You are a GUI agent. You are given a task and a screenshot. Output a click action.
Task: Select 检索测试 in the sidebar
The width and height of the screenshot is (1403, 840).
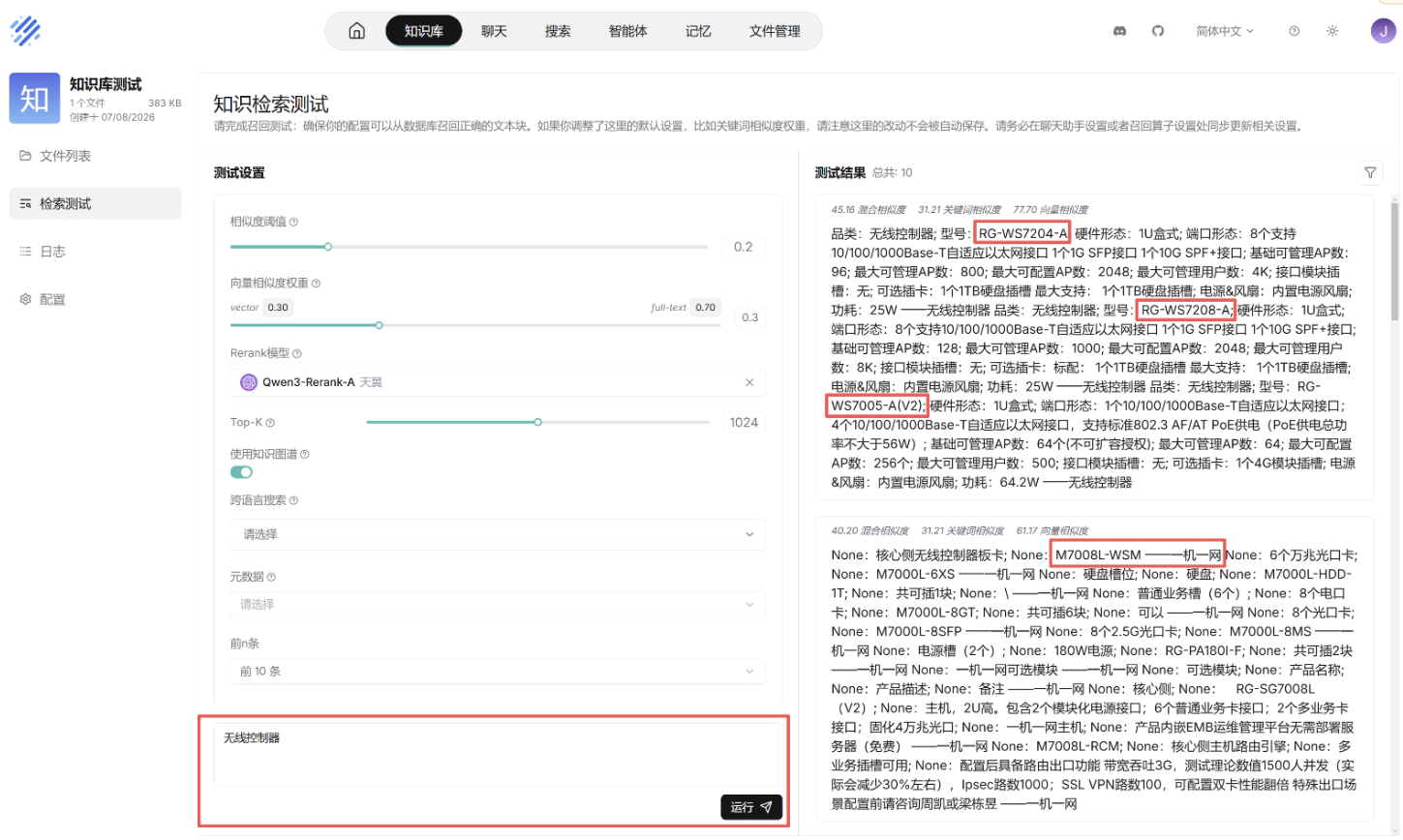coord(95,203)
